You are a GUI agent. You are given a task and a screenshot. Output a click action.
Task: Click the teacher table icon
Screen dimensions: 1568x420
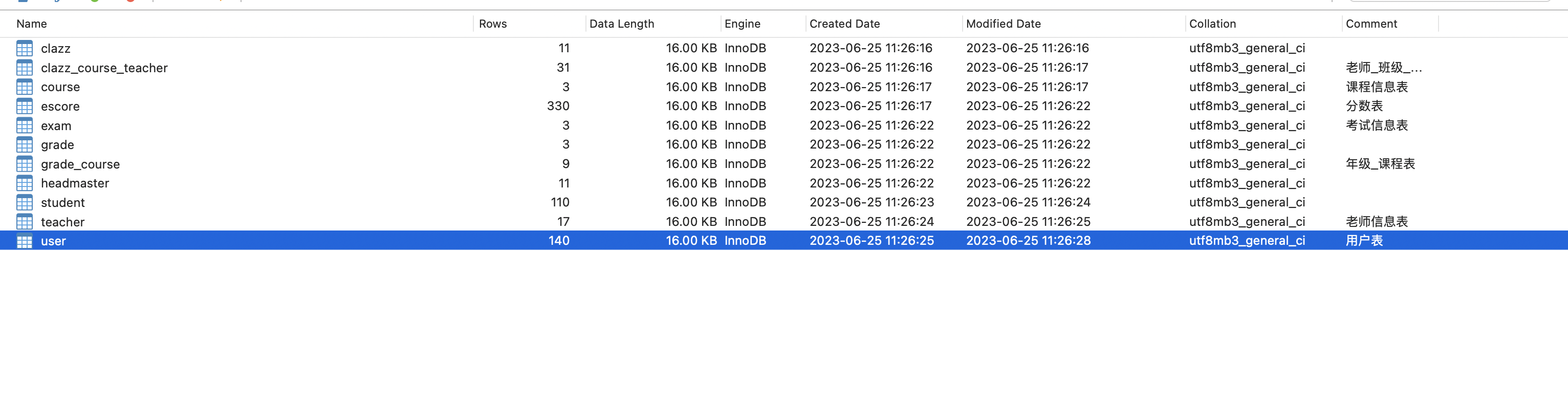25,222
